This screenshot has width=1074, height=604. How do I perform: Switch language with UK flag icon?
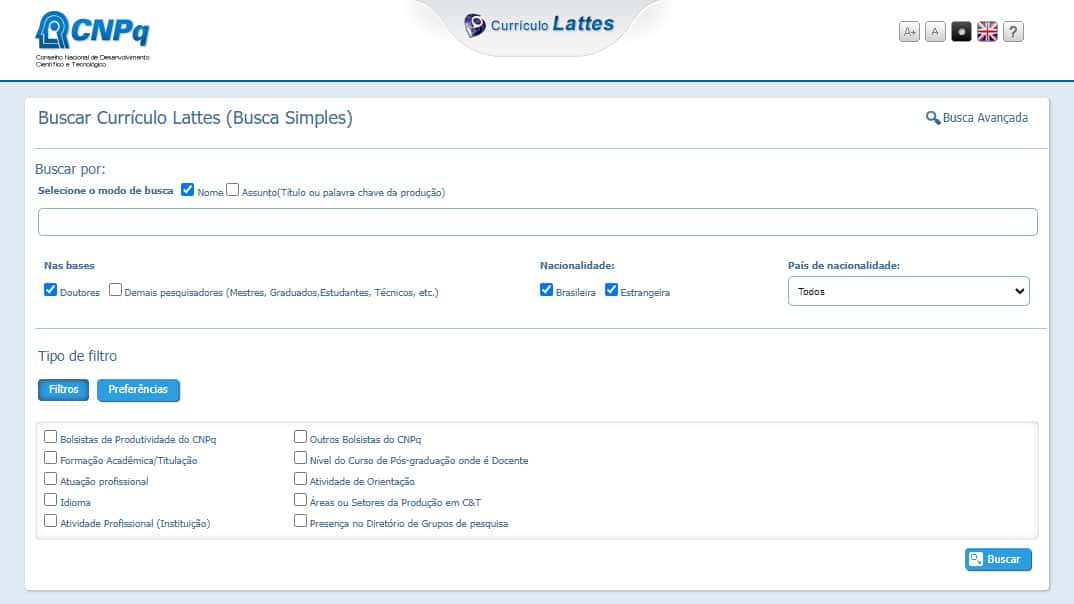pyautogui.click(x=987, y=32)
